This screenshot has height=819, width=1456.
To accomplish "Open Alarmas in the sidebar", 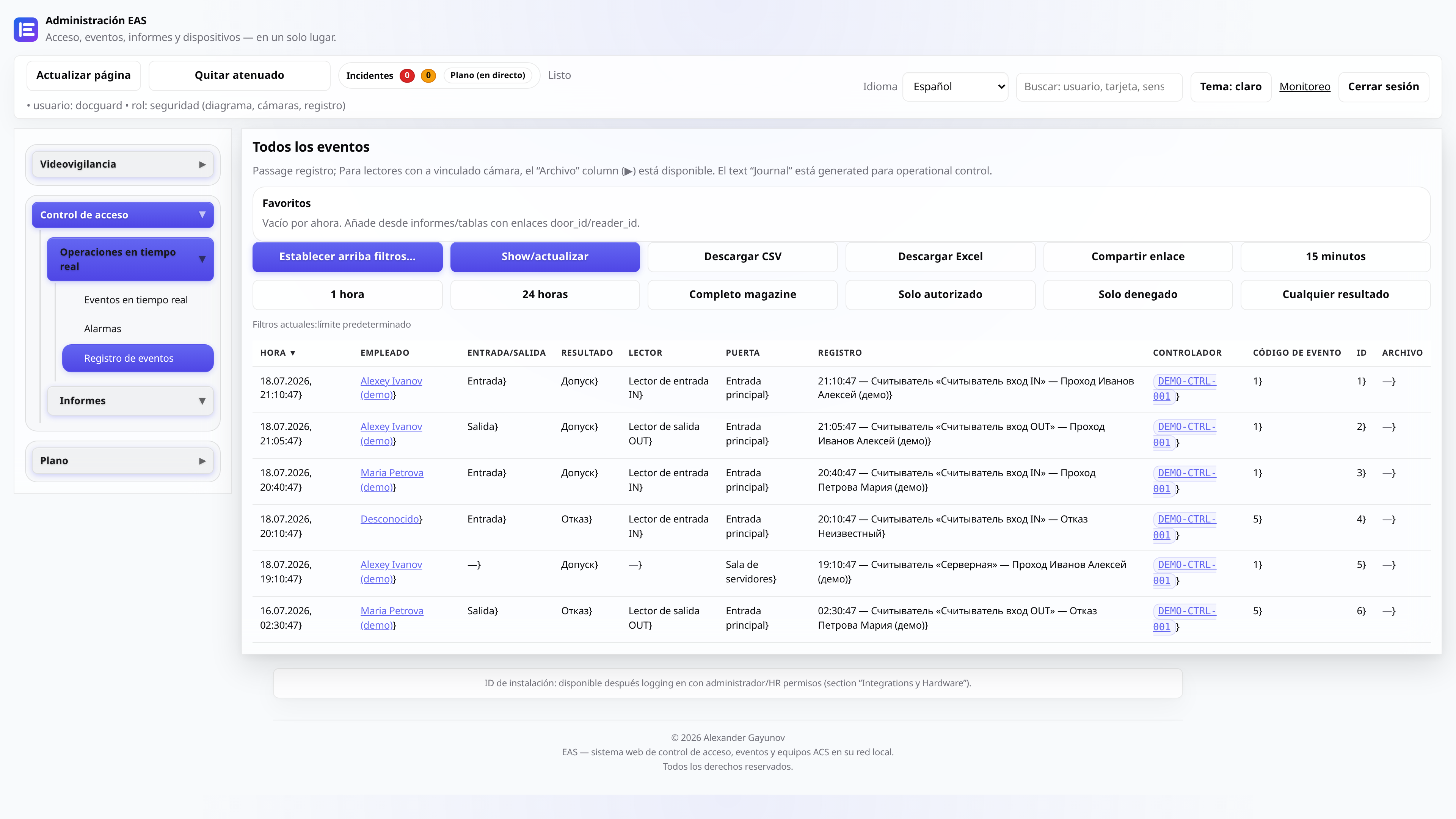I will [102, 328].
